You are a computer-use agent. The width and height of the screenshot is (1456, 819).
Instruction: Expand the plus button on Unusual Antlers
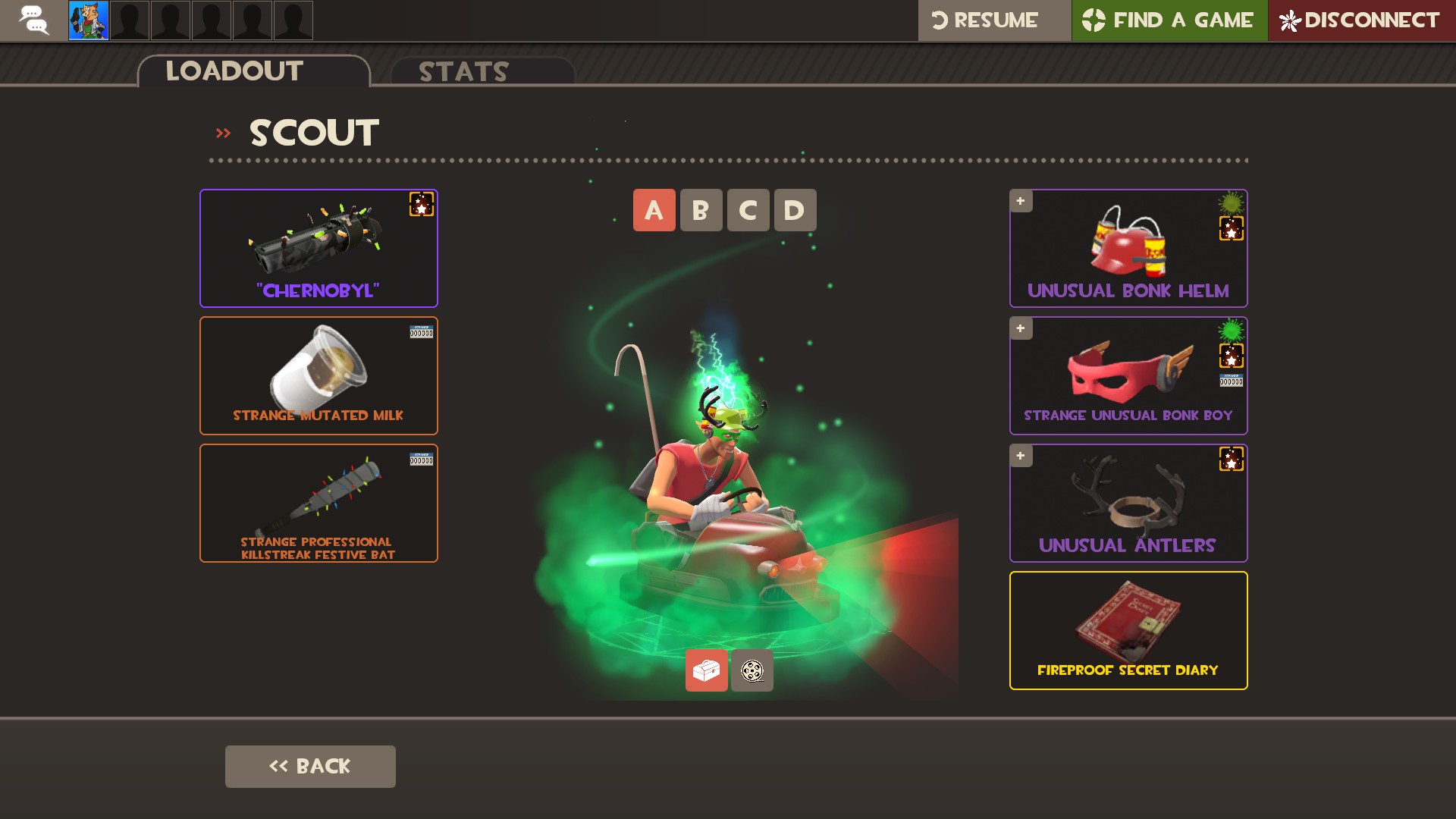[x=1021, y=456]
